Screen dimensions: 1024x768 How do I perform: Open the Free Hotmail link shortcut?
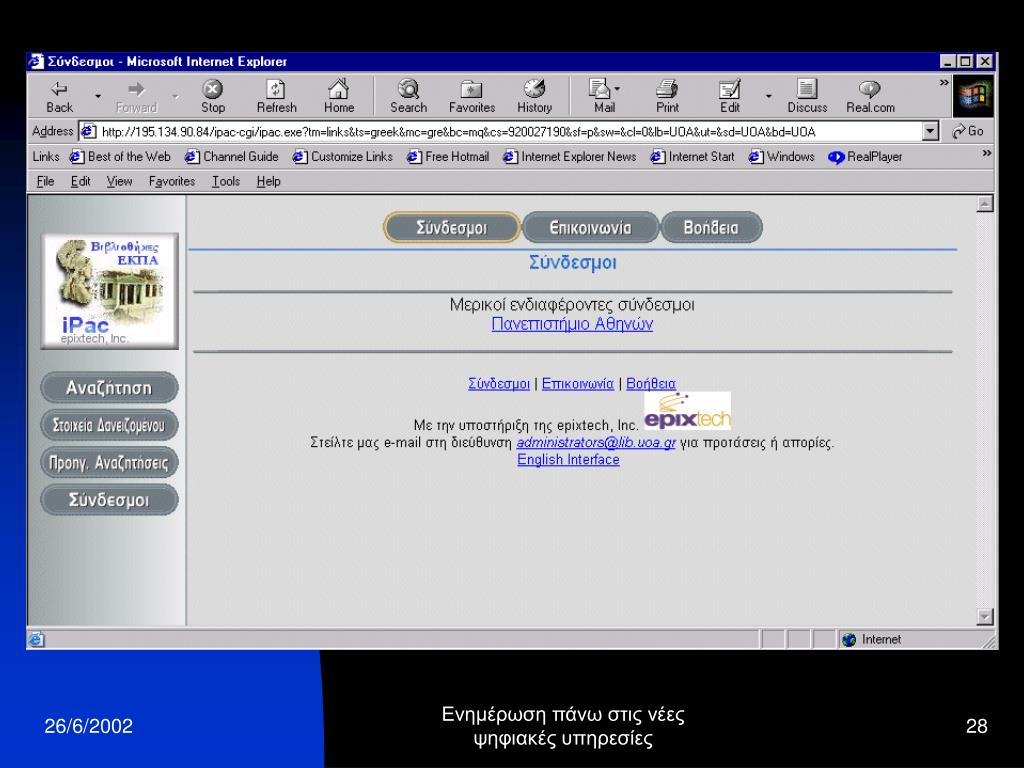point(448,157)
